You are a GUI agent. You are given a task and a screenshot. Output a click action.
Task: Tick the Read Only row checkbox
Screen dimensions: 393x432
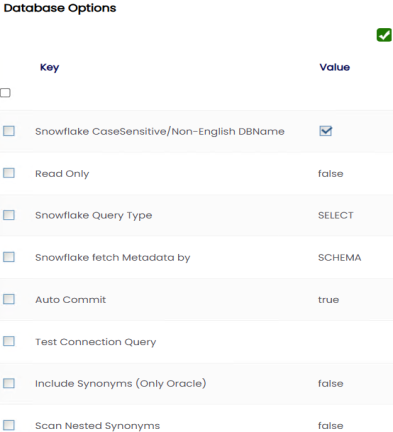(x=9, y=173)
